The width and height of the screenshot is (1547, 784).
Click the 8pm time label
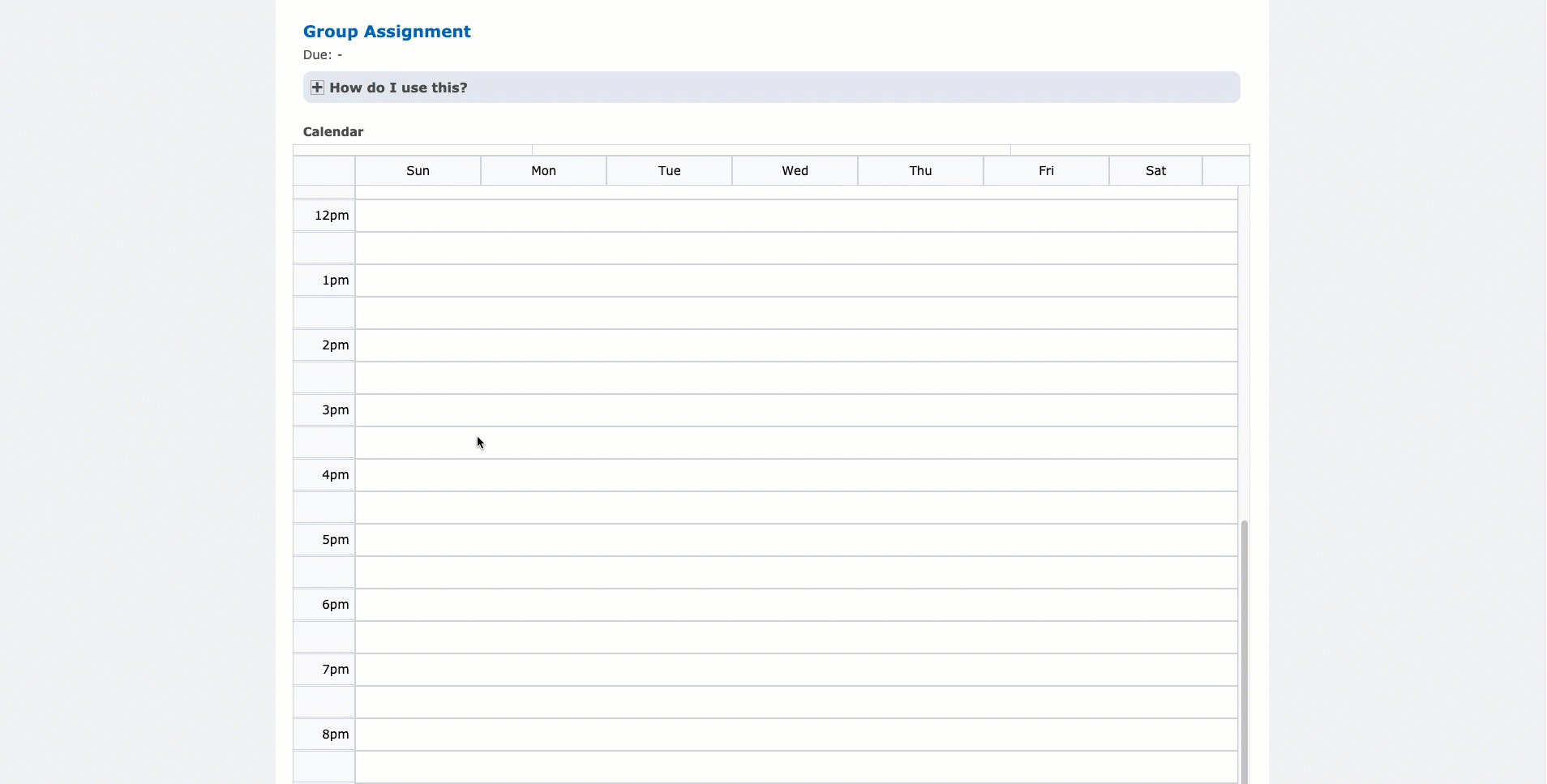335,735
